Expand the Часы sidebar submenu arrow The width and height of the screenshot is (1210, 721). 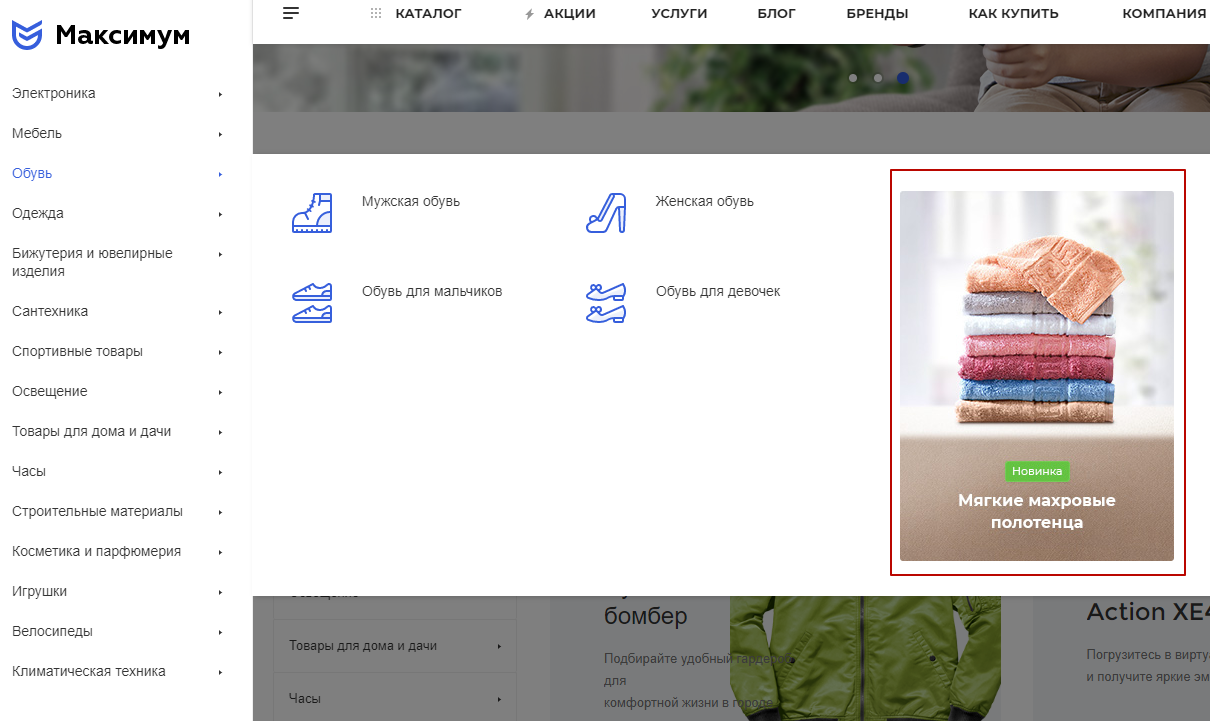(x=220, y=472)
